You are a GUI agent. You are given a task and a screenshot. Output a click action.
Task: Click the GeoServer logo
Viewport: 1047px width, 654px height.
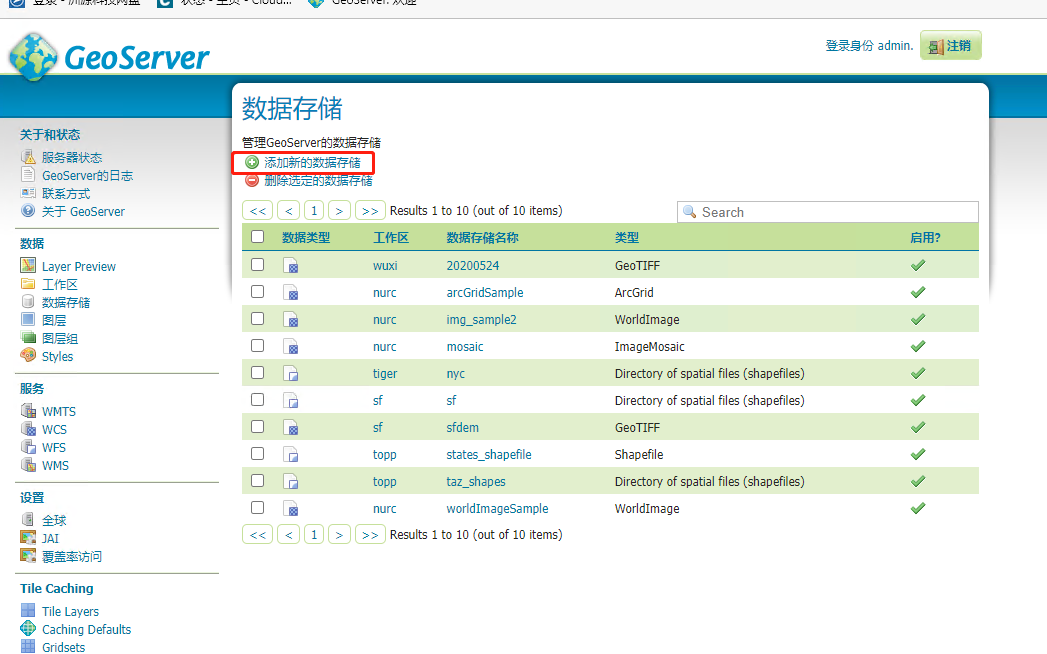109,57
